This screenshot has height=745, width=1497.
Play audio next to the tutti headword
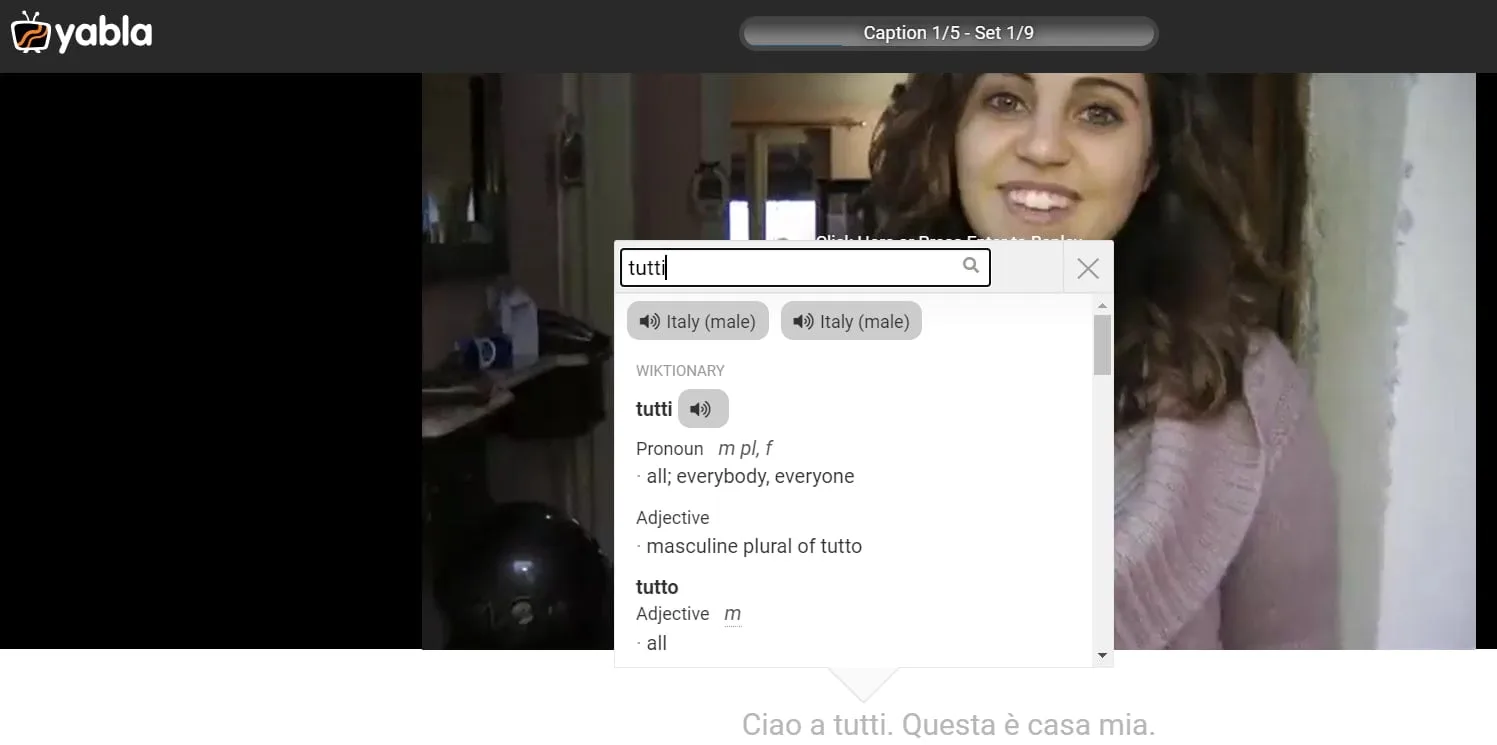click(702, 409)
